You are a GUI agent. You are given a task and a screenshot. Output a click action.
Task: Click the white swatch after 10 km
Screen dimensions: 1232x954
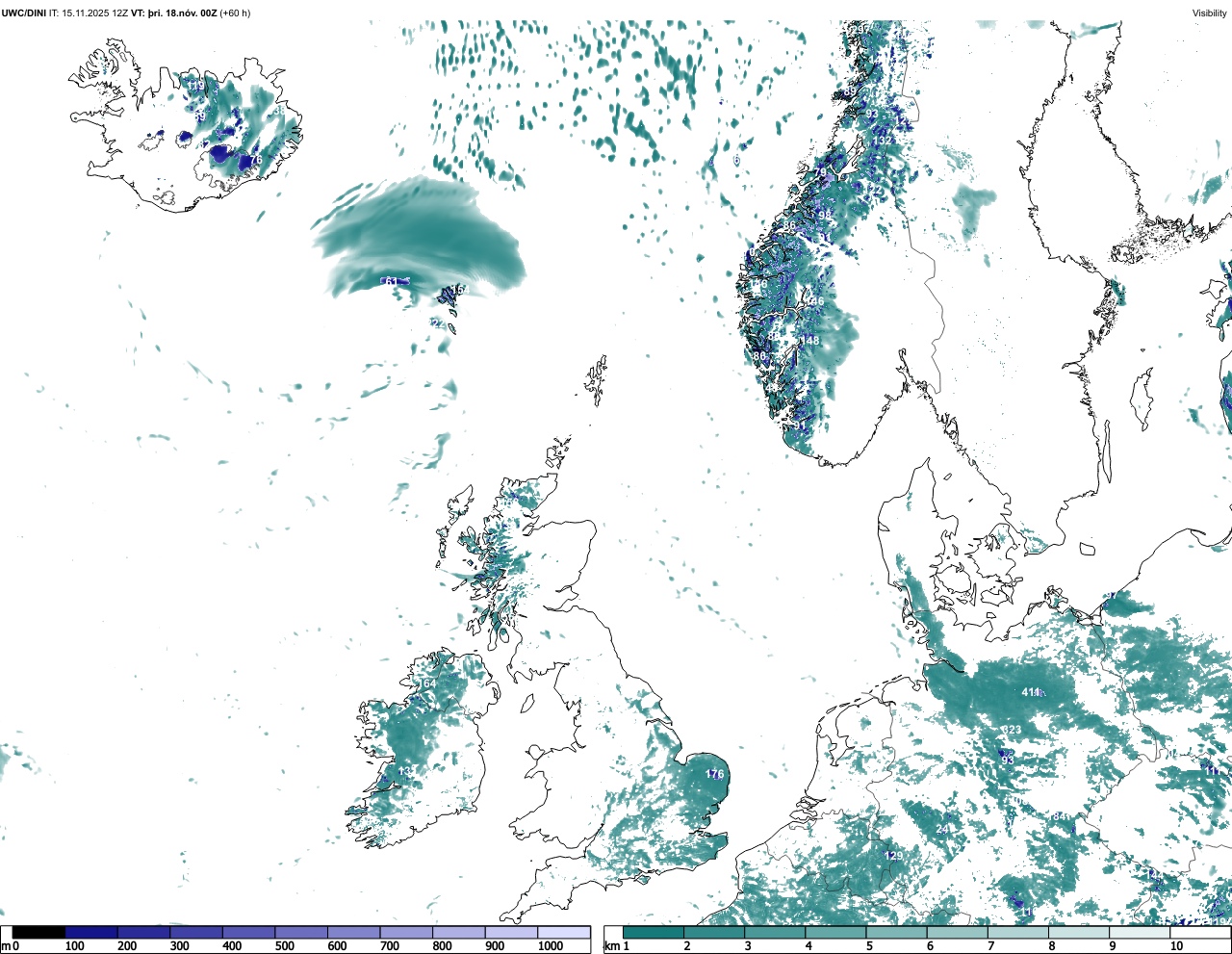(x=1200, y=932)
